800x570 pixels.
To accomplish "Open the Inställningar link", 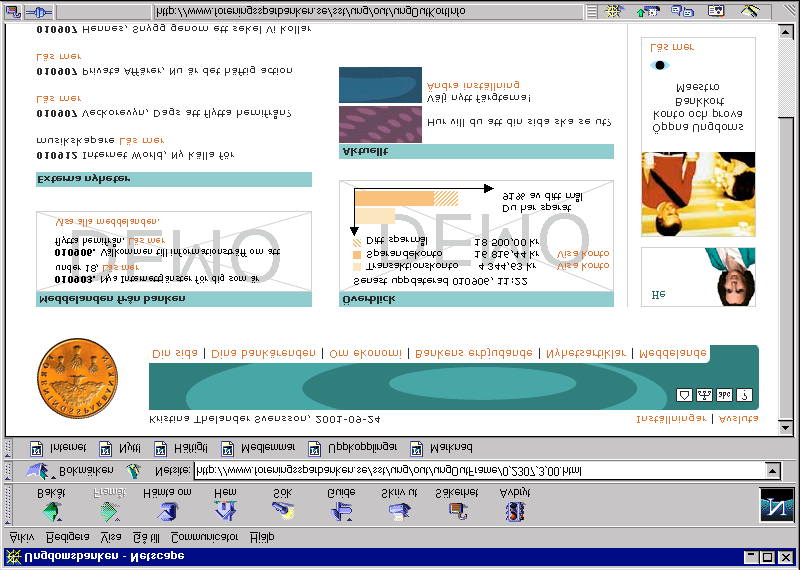I will coord(671,418).
